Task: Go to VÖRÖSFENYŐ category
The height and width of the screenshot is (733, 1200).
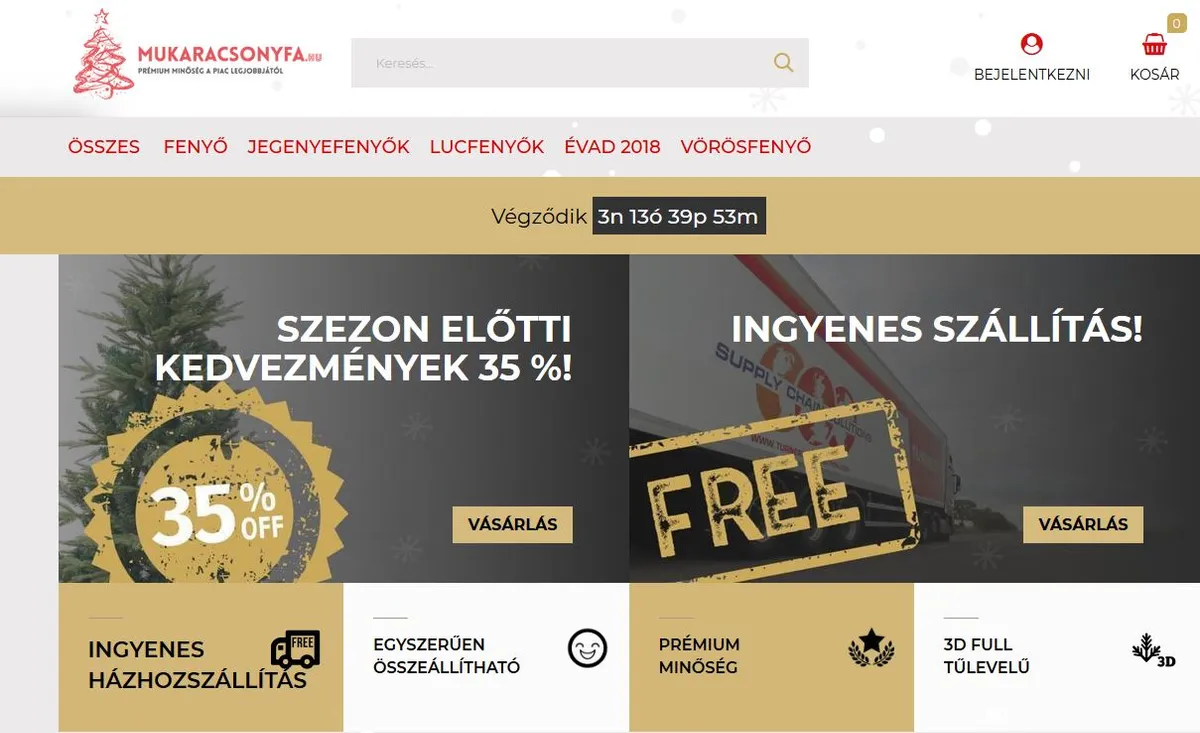Action: point(746,147)
